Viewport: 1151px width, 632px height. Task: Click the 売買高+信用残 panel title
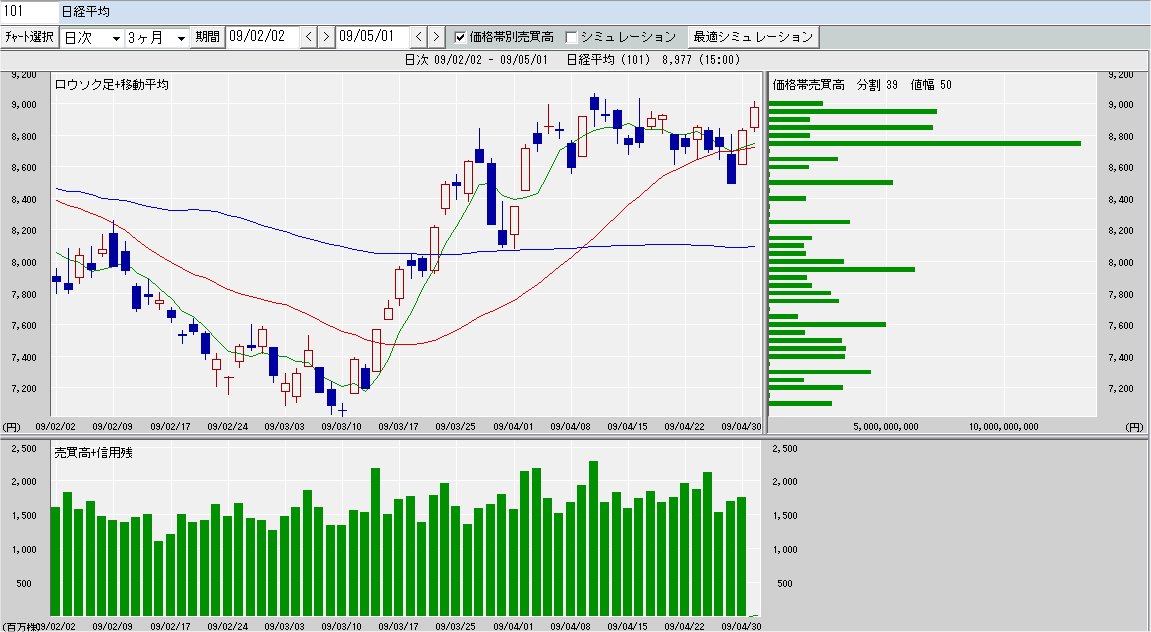(93, 453)
